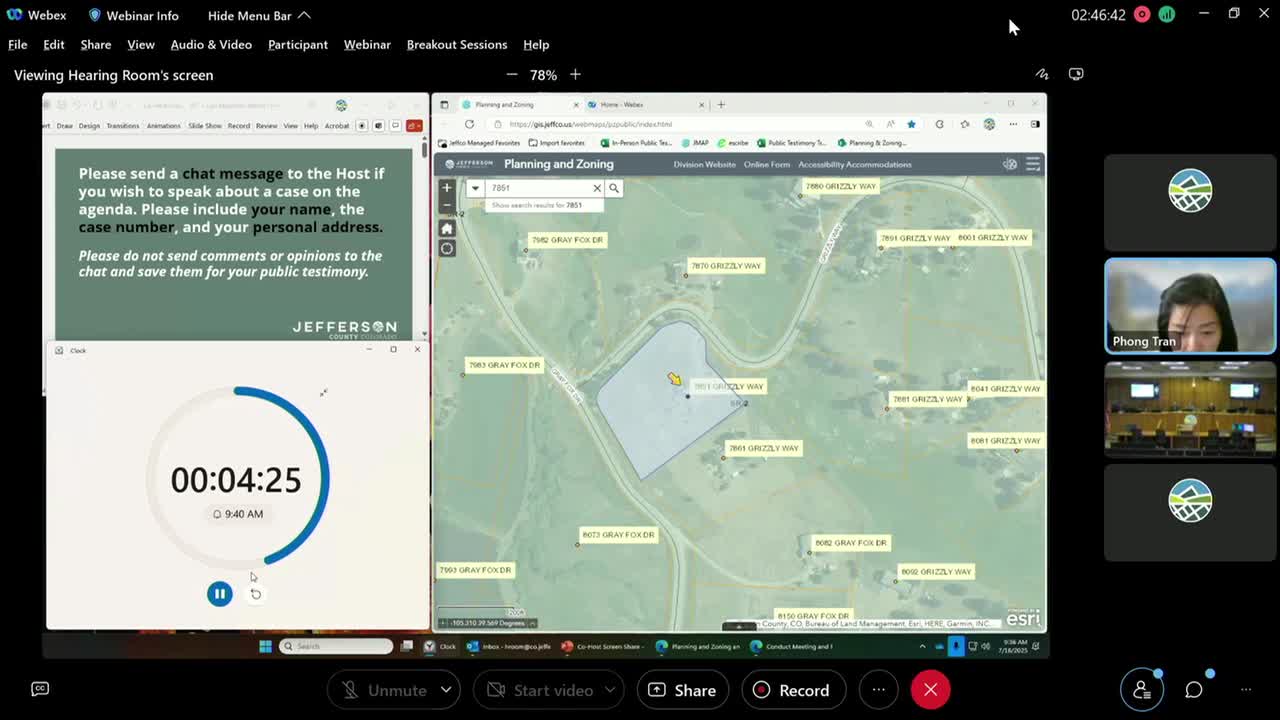Expand the audio options arrow beside Unmute
This screenshot has height=720, width=1280.
pos(446,690)
